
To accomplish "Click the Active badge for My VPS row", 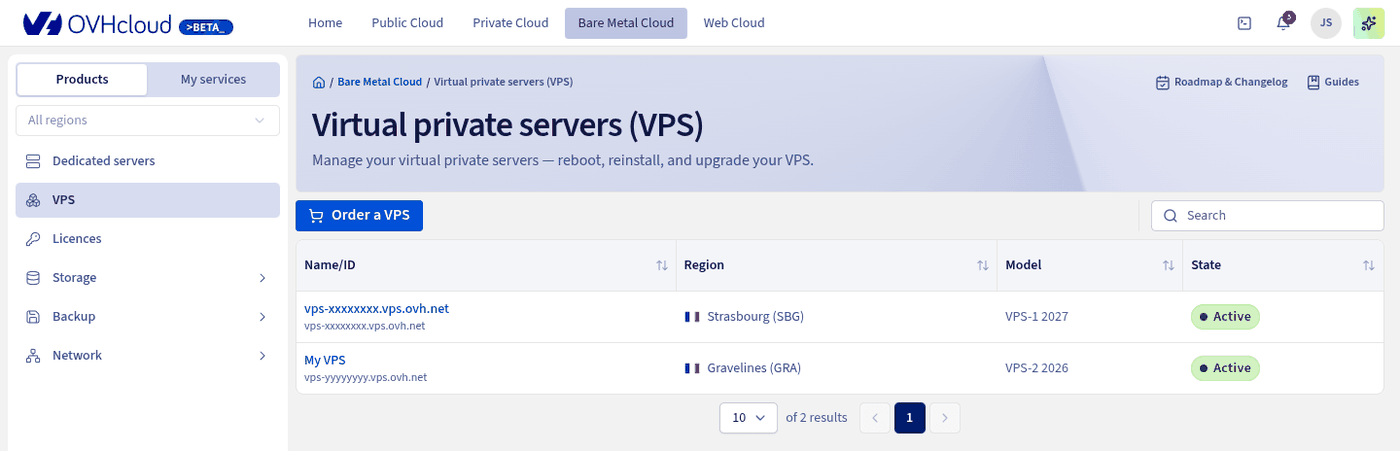I will (x=1225, y=368).
